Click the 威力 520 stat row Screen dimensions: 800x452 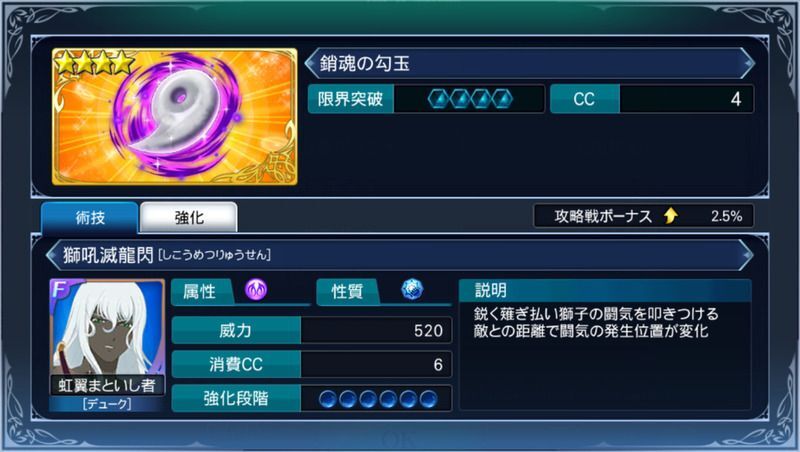tap(312, 331)
